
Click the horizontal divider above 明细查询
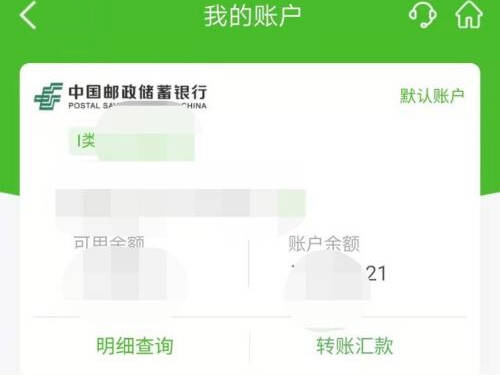[250, 317]
